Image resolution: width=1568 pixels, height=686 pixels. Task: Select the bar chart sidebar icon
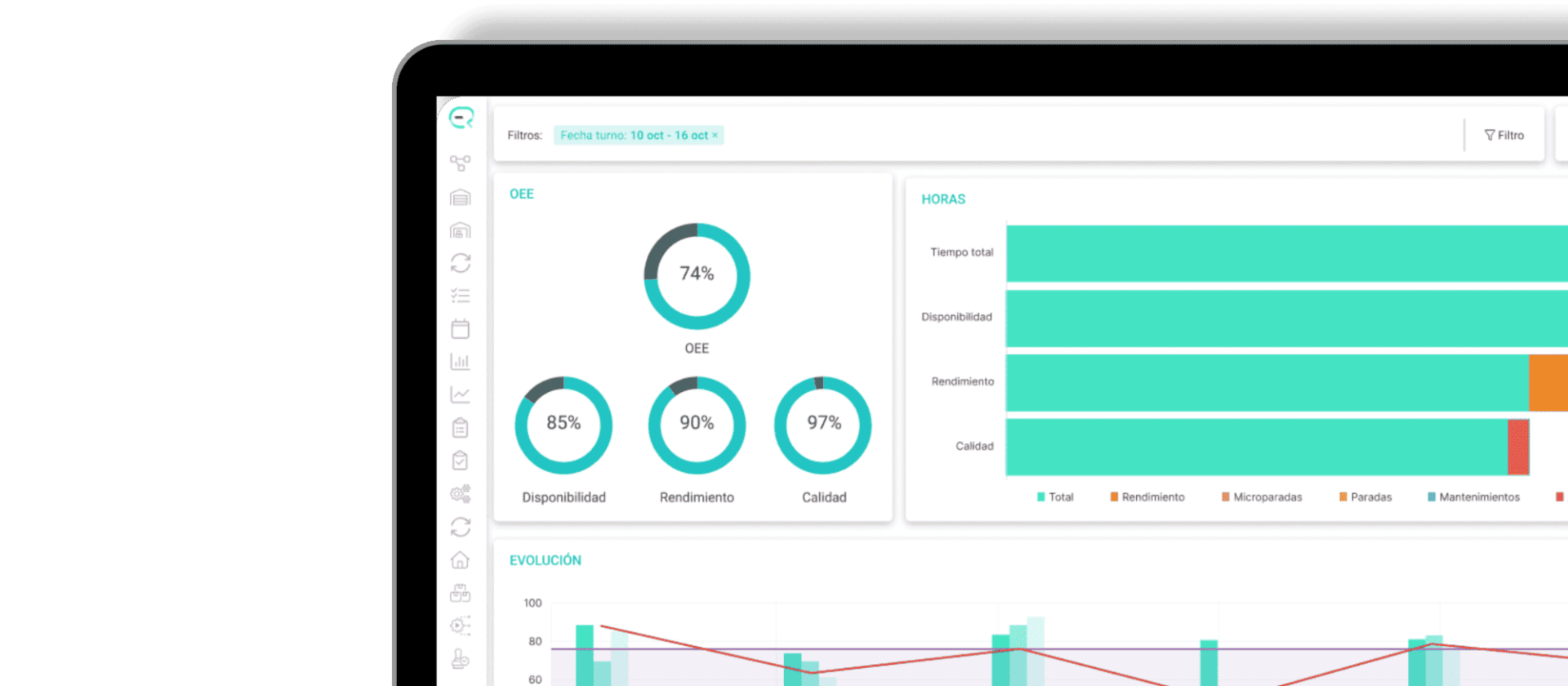click(x=461, y=362)
